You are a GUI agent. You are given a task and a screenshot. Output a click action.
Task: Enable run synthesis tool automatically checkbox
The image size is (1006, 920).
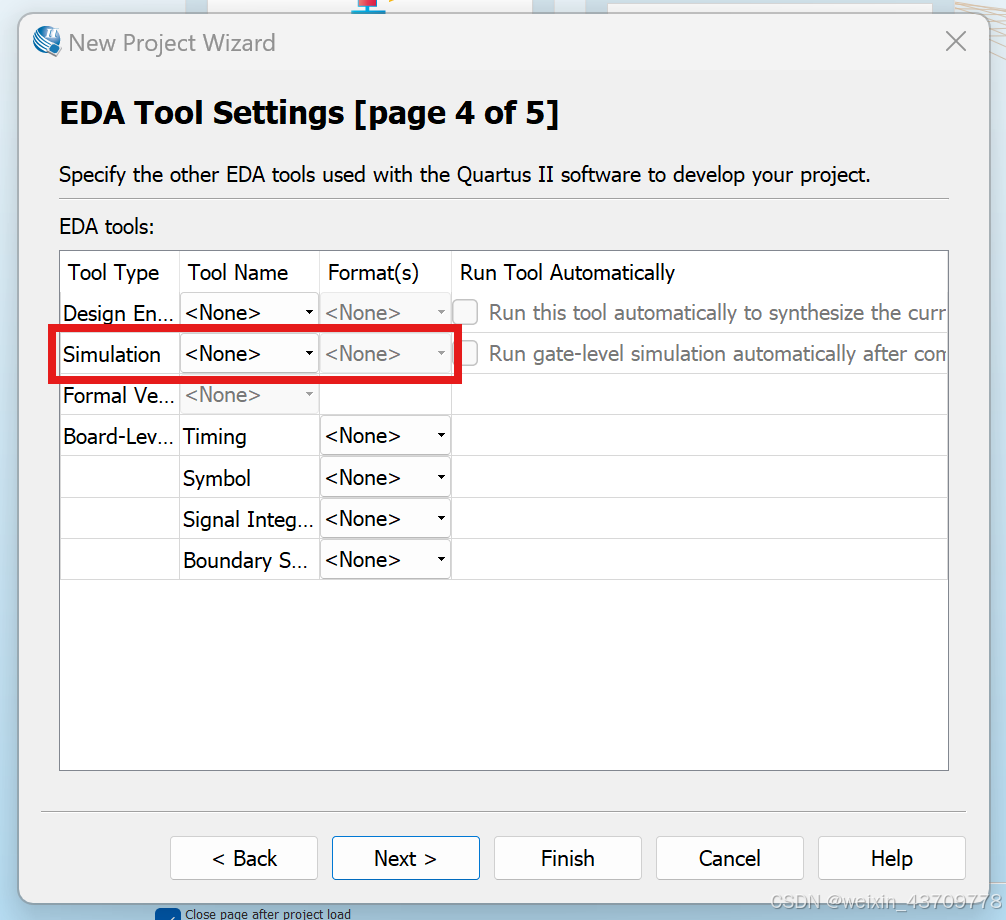tap(465, 312)
